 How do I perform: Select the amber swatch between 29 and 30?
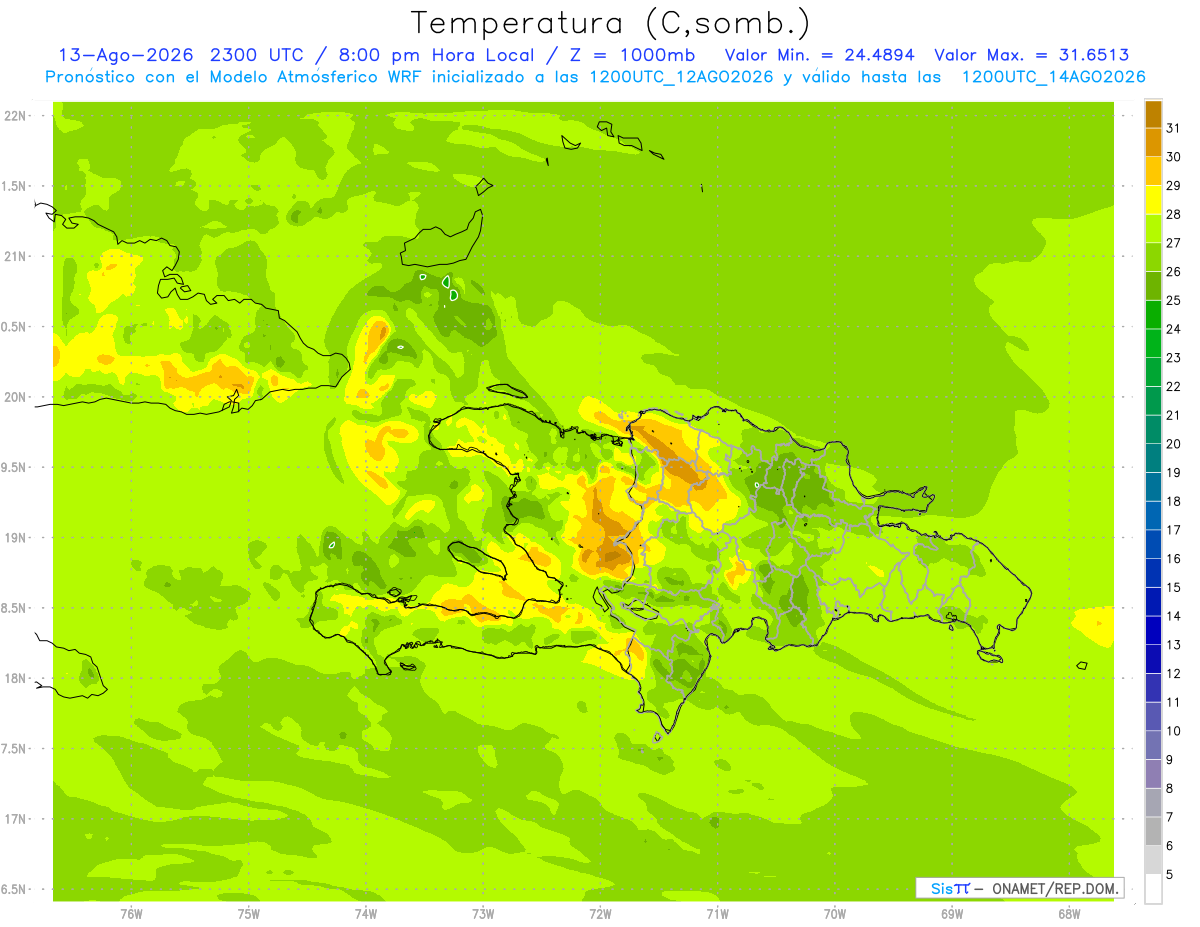pos(1153,171)
